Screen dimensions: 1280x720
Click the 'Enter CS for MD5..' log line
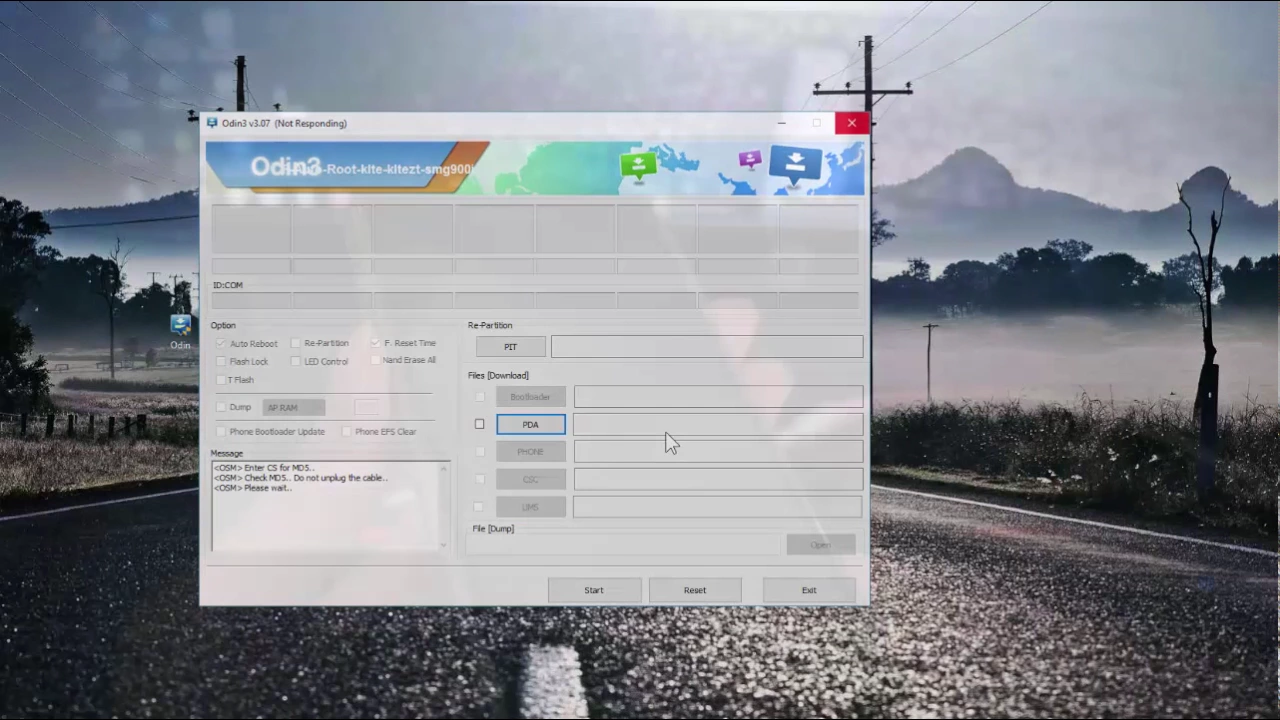pyautogui.click(x=264, y=468)
